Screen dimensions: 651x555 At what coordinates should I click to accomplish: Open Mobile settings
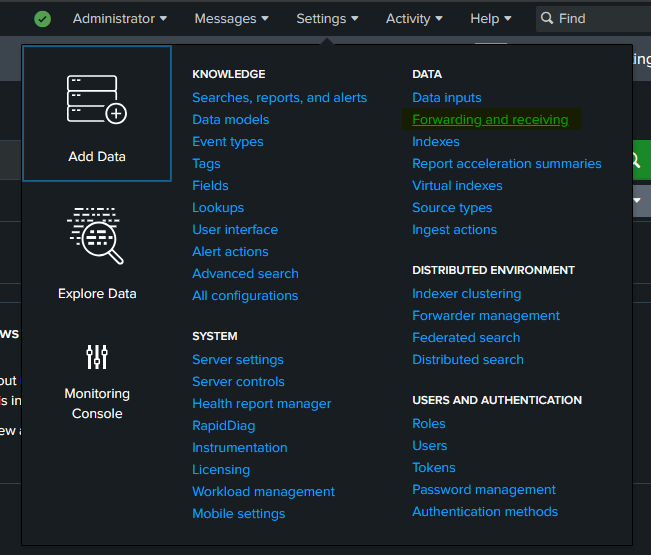coord(239,513)
